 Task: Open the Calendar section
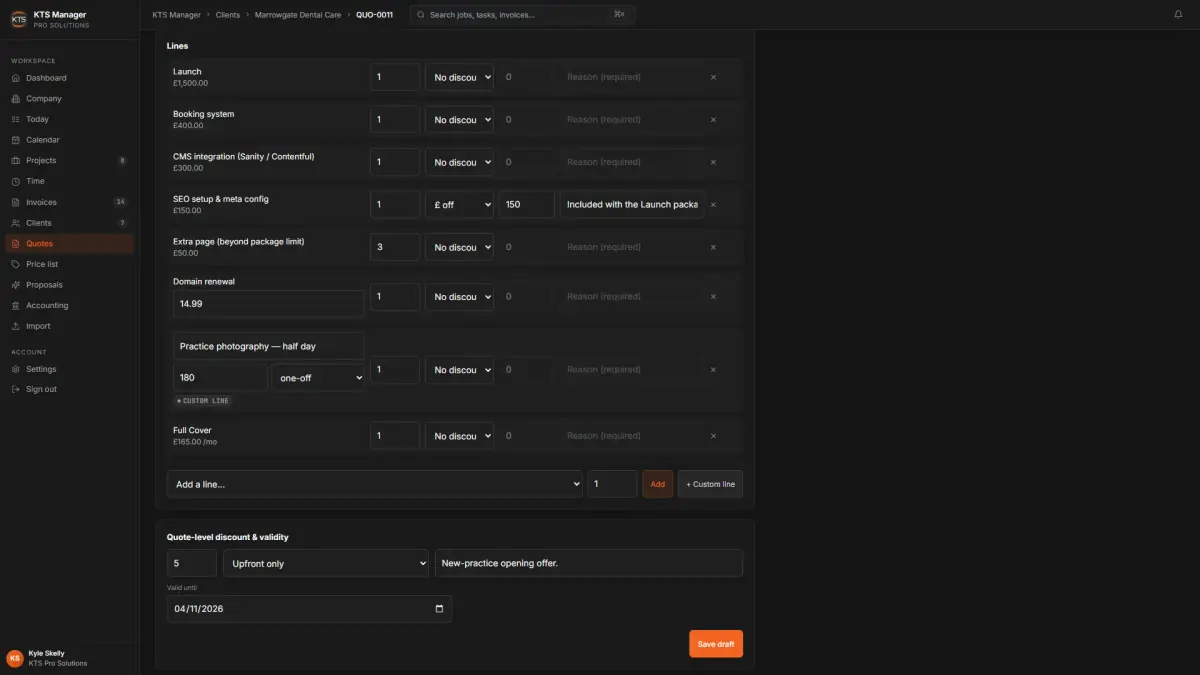69,140
